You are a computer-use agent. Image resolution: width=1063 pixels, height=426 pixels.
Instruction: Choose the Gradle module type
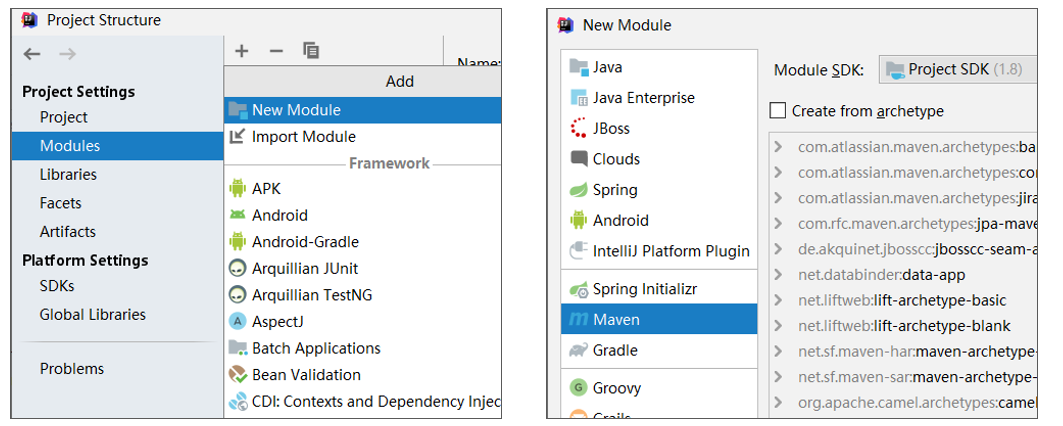614,350
